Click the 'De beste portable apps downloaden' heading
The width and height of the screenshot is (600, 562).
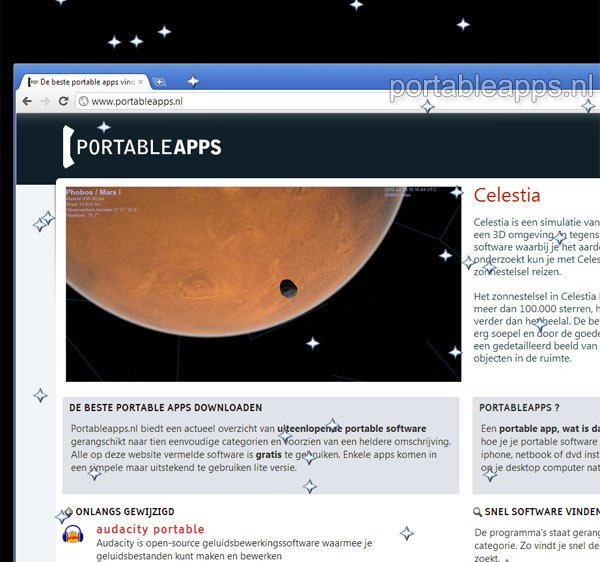pyautogui.click(x=165, y=408)
